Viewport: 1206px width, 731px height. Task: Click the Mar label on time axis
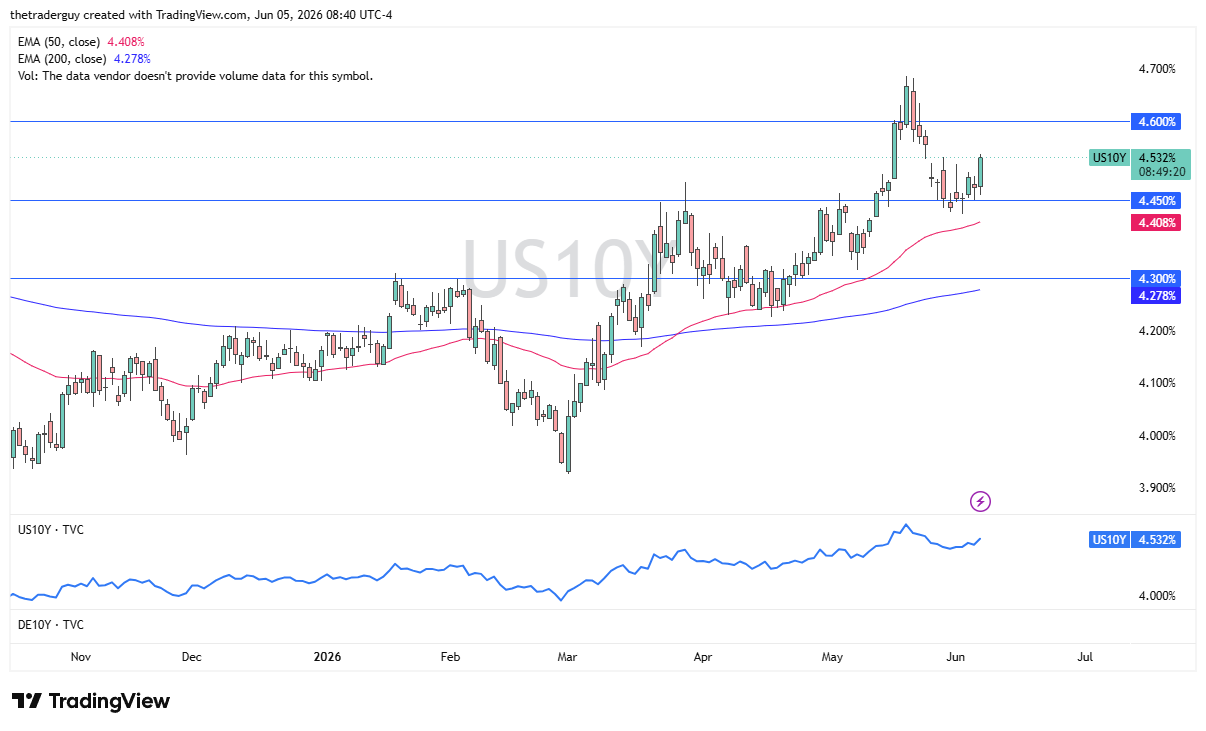coord(567,657)
